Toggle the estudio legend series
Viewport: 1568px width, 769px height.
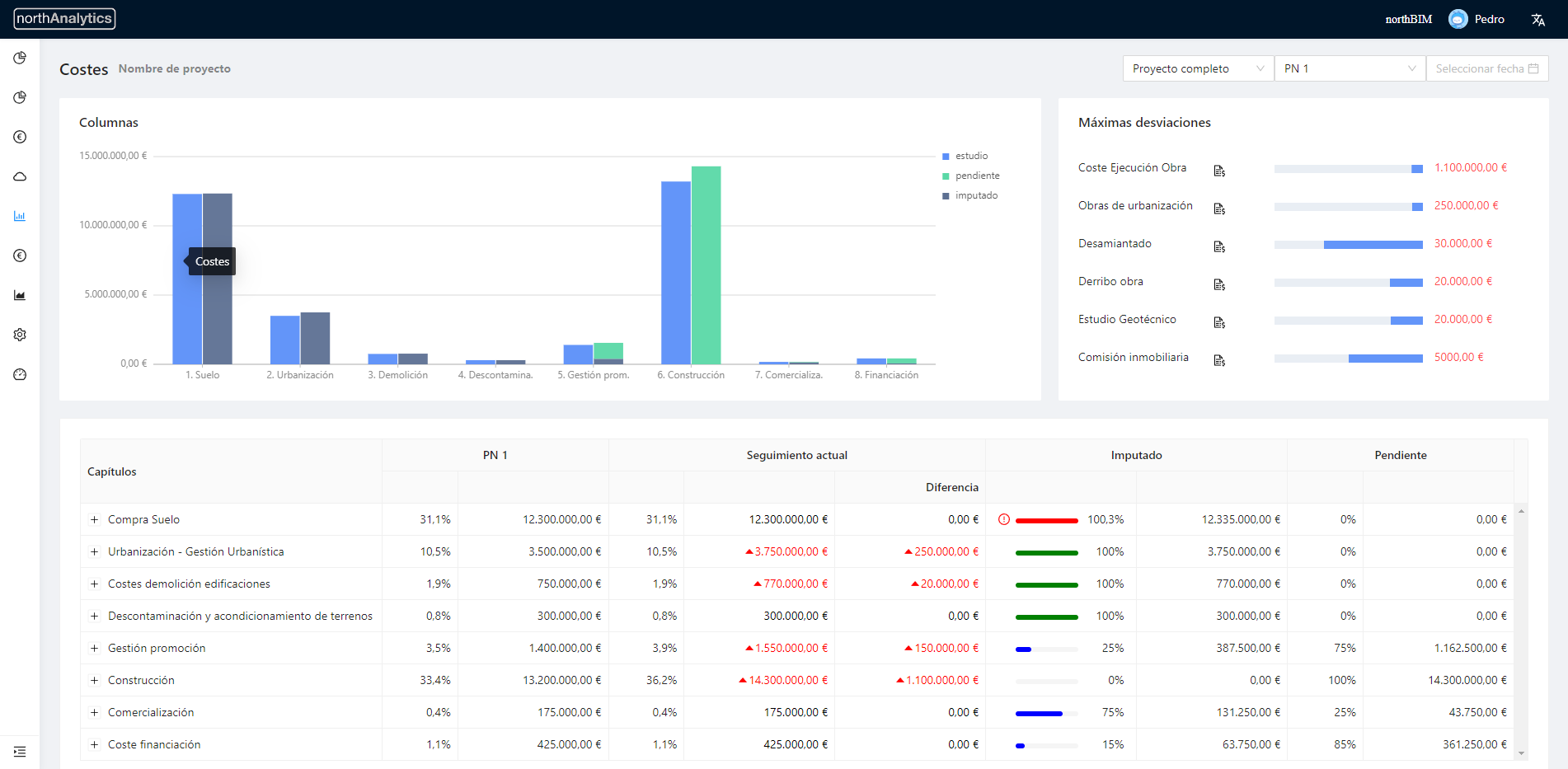point(965,156)
